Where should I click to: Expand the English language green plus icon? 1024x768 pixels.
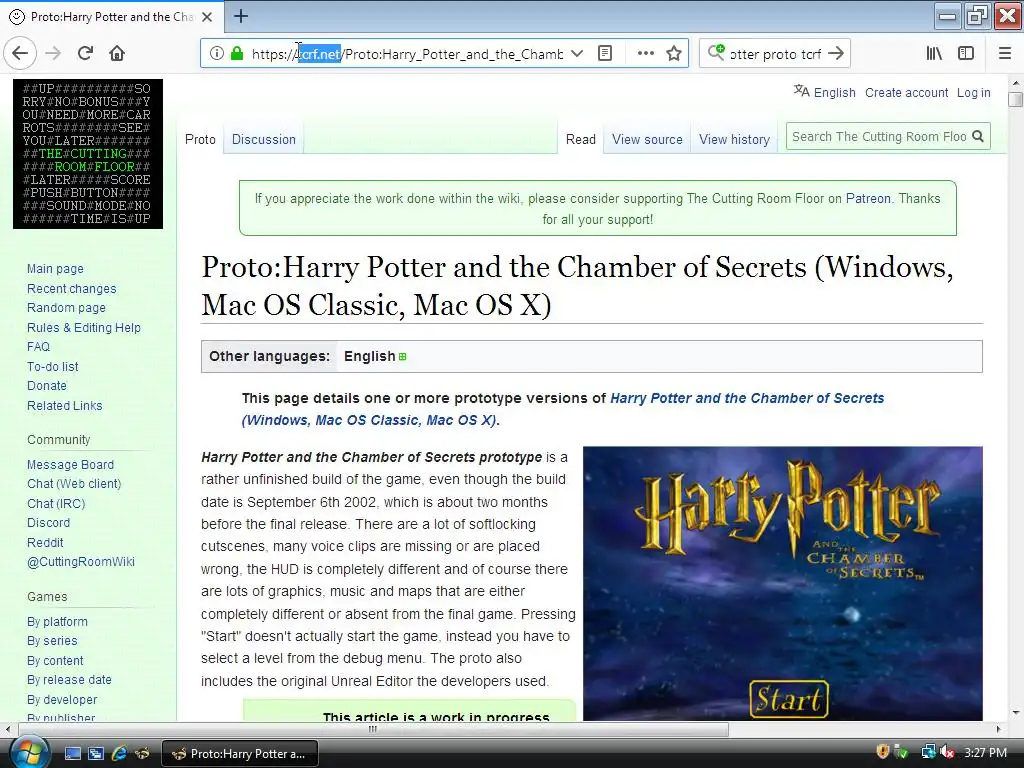click(x=402, y=357)
